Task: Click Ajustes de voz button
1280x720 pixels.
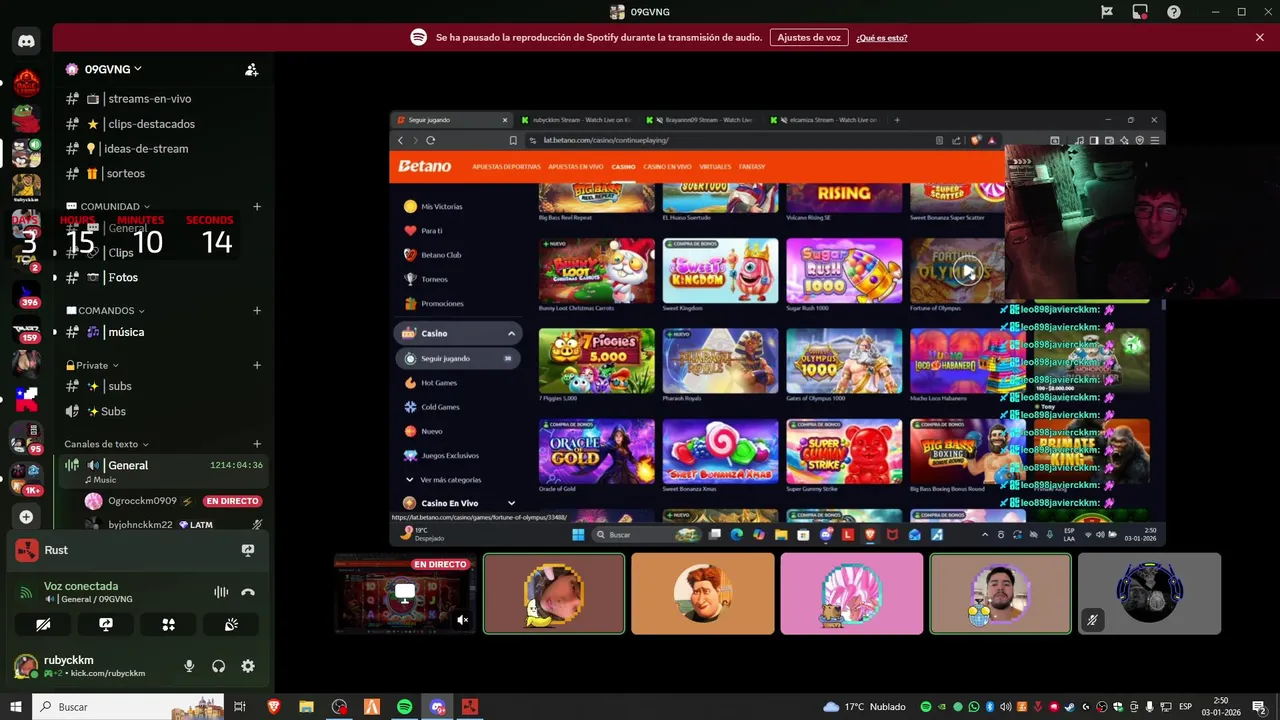Action: click(809, 37)
